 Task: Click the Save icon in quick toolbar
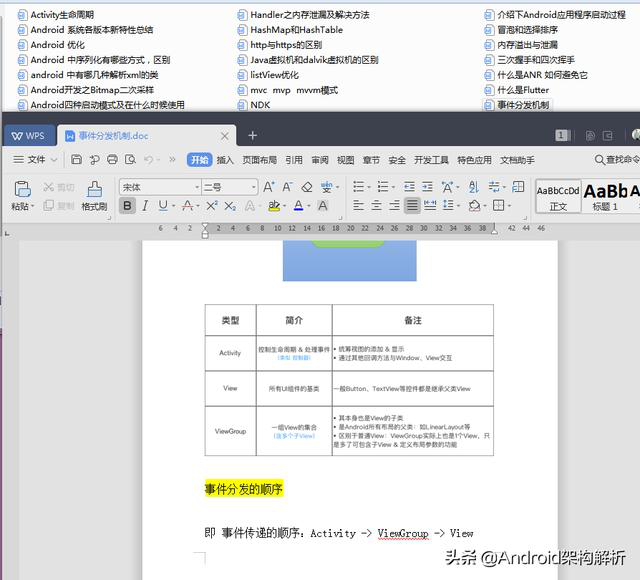pos(76,160)
